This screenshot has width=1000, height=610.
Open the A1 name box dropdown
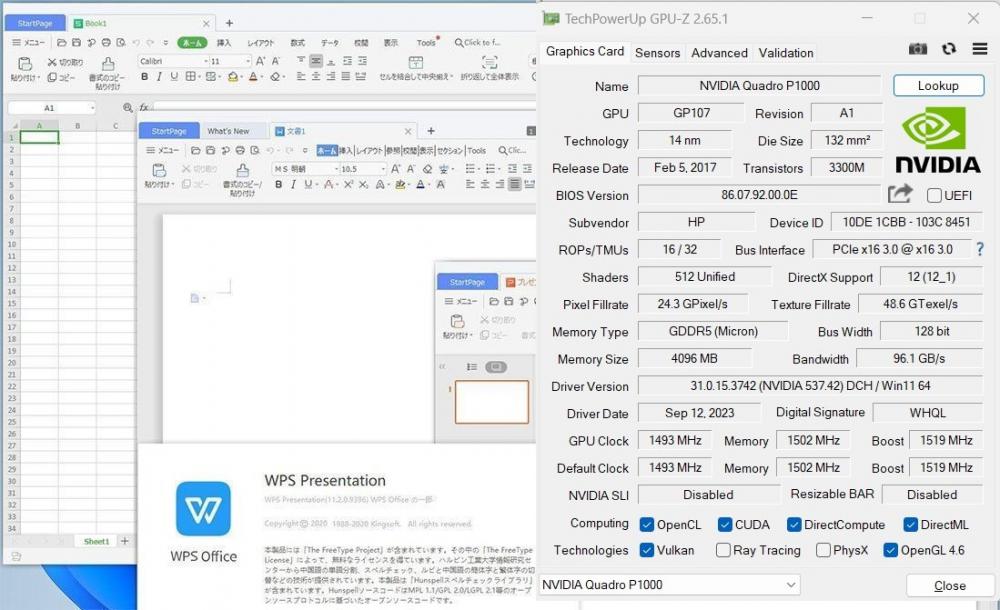92,108
